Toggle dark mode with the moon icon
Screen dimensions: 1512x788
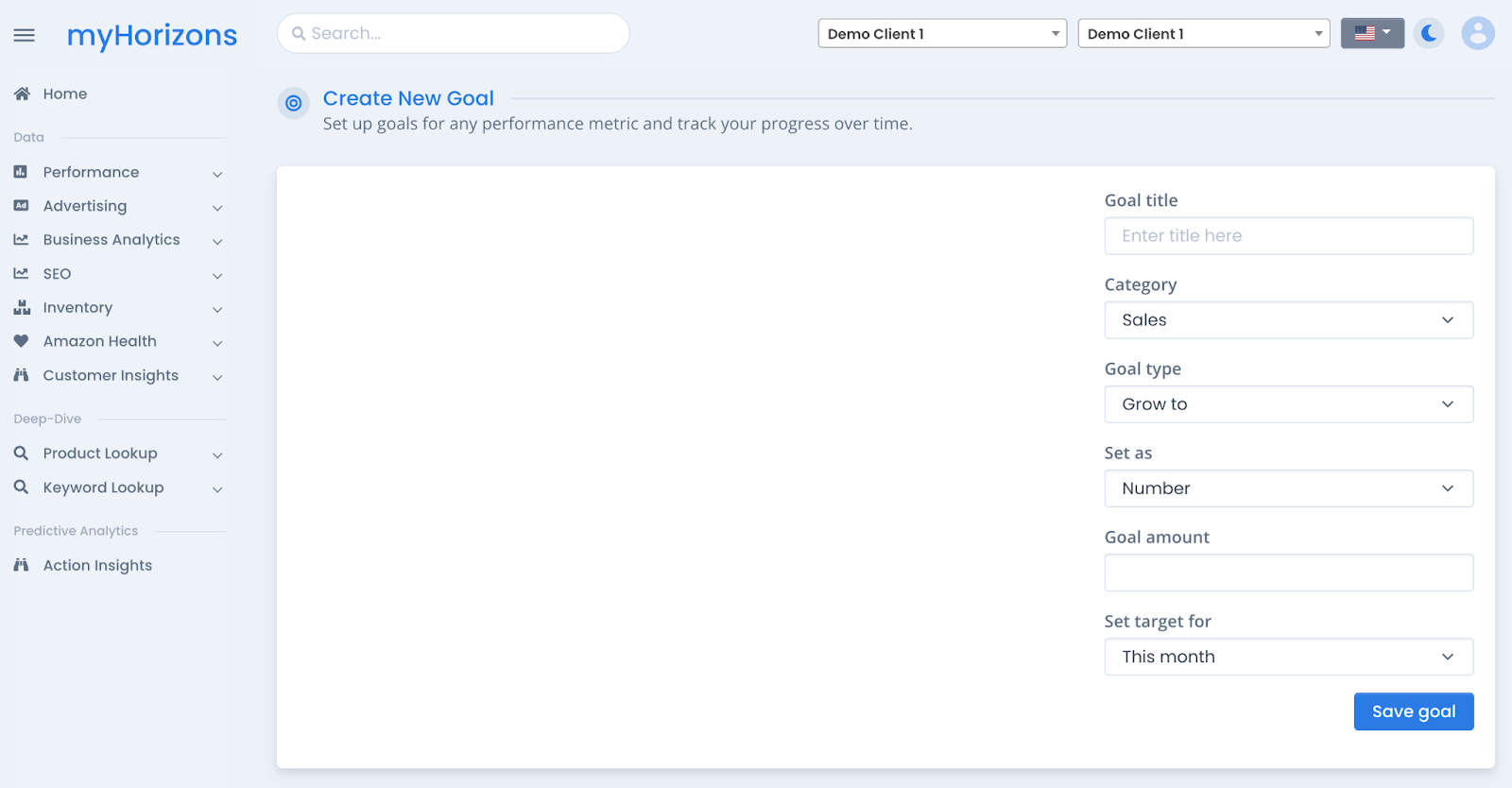1429,33
